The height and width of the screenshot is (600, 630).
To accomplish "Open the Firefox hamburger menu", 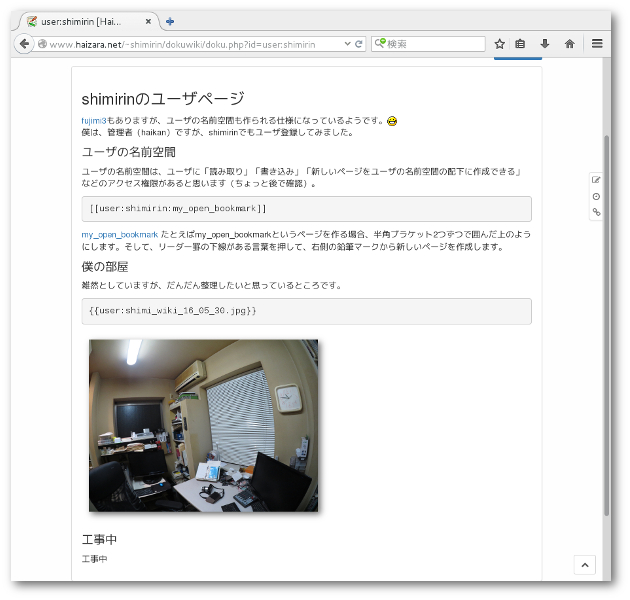I will point(597,44).
